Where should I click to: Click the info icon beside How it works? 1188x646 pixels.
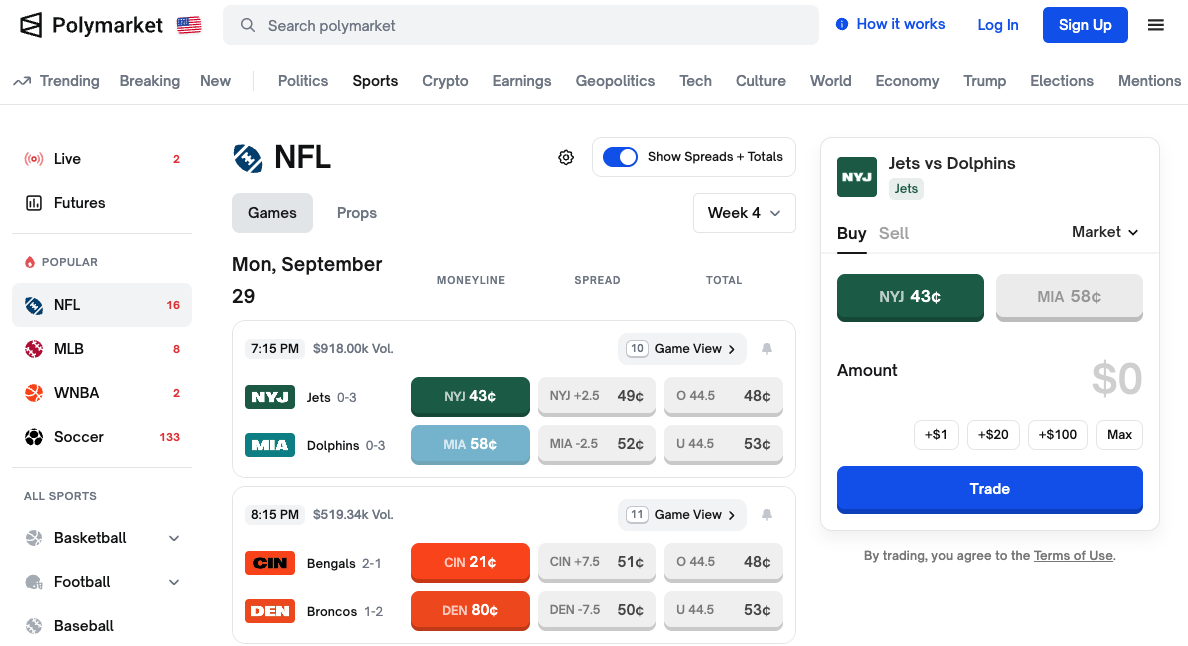[x=842, y=24]
